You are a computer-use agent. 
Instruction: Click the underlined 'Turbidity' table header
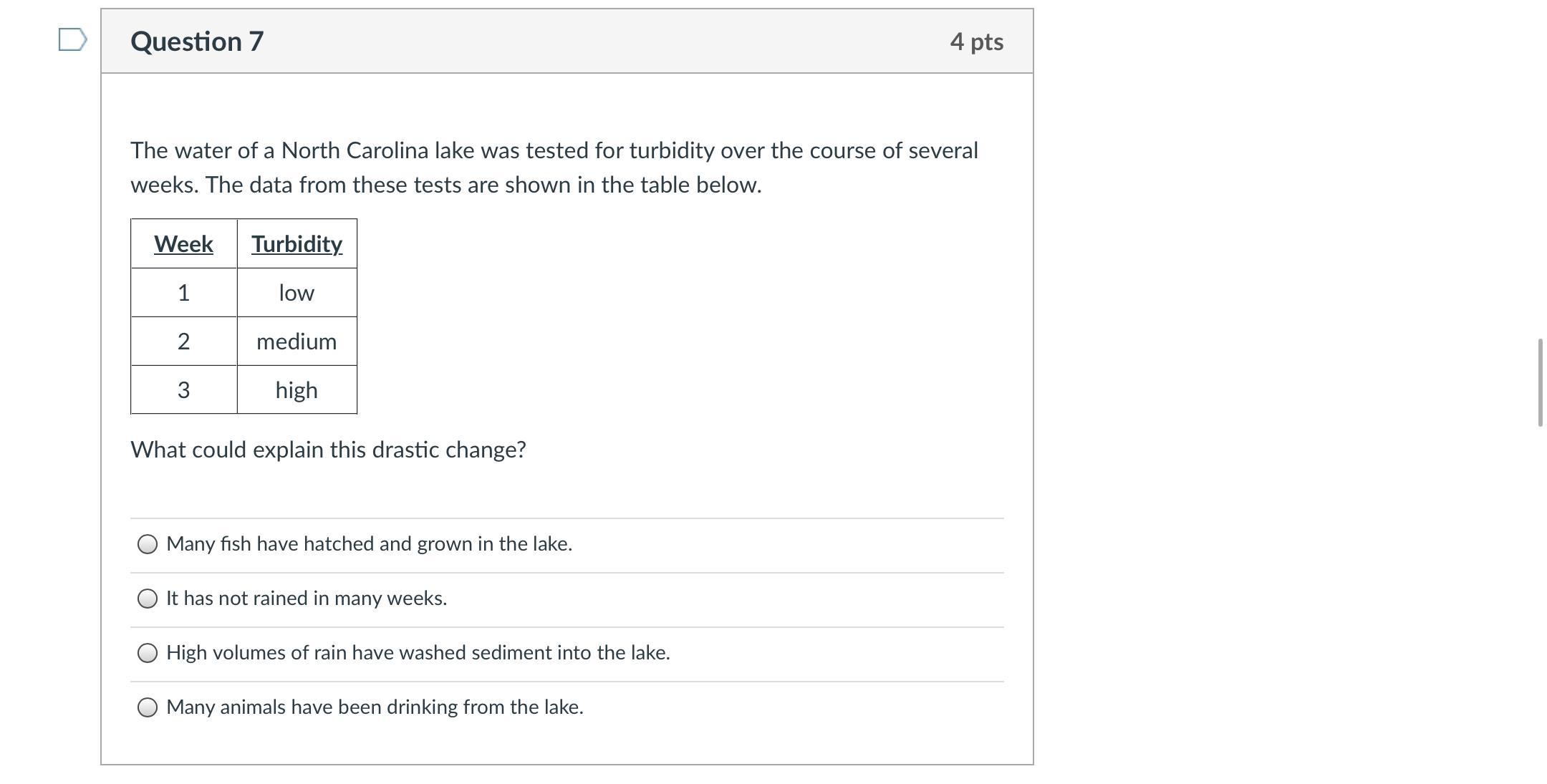297,244
